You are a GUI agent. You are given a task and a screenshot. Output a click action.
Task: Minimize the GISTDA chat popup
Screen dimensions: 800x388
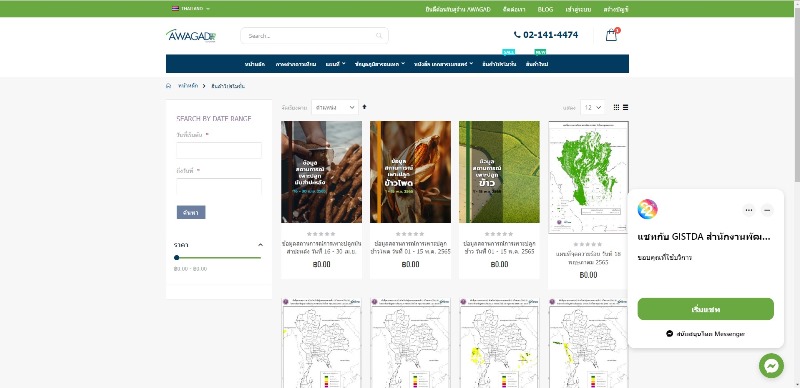click(767, 210)
